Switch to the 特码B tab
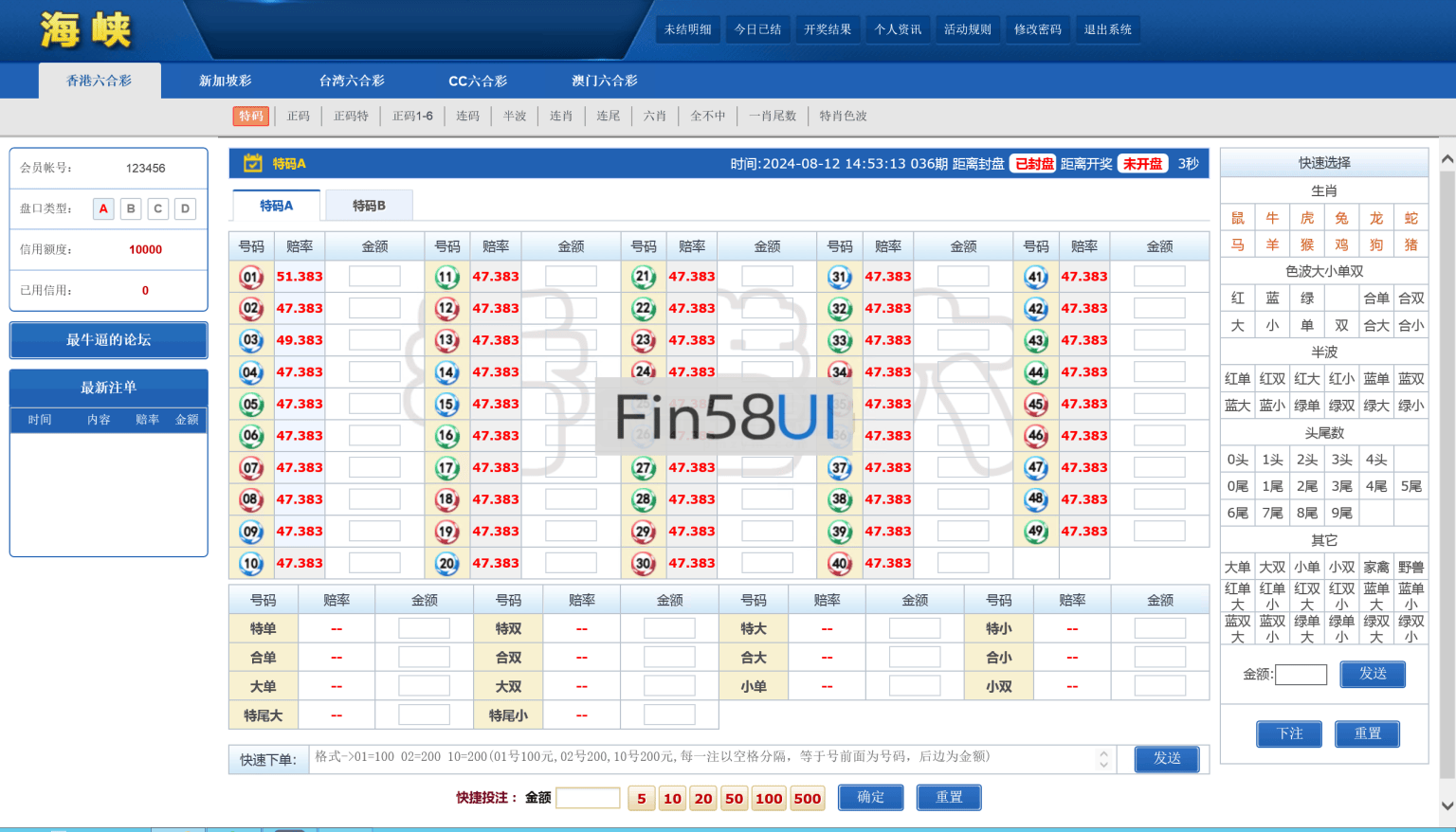The width and height of the screenshot is (1456, 832). (x=369, y=206)
